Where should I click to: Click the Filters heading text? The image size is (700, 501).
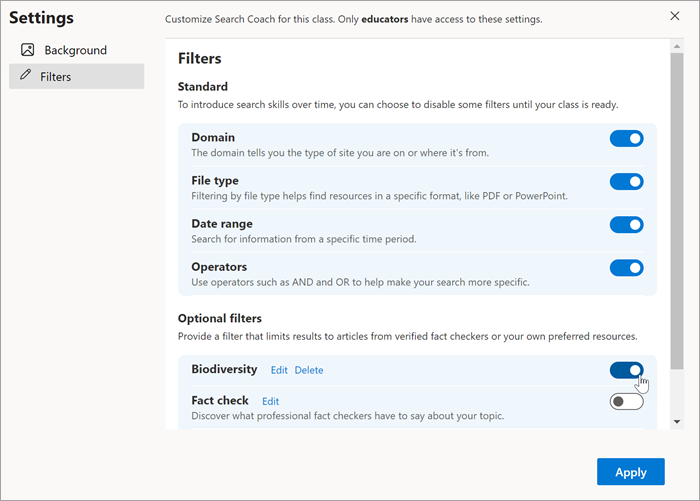pyautogui.click(x=200, y=58)
